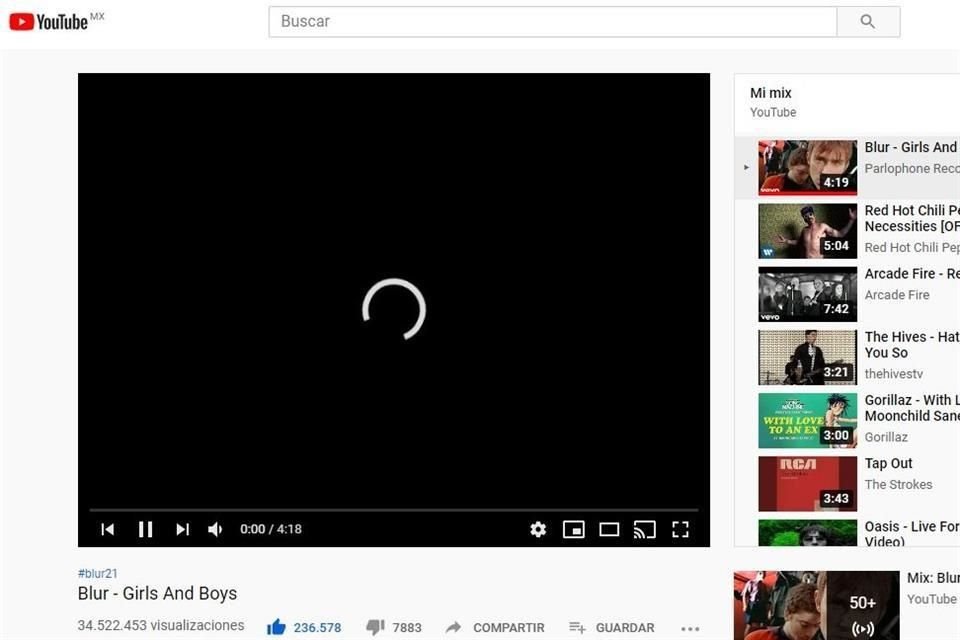Open the player settings gear
Screen dimensions: 960x640
pyautogui.click(x=538, y=529)
